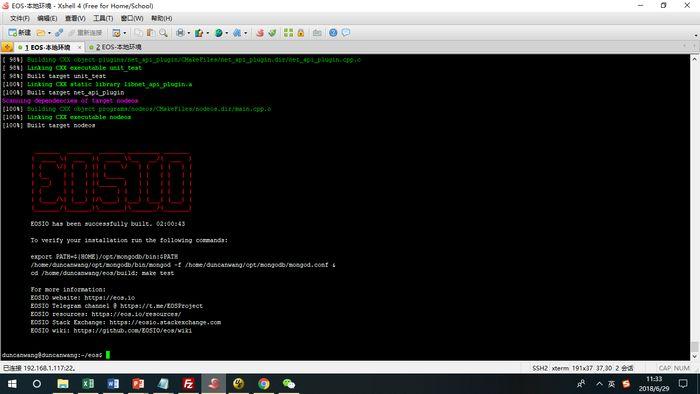Open PowerPoint from the taskbar
700x394 pixels.
[x=138, y=384]
